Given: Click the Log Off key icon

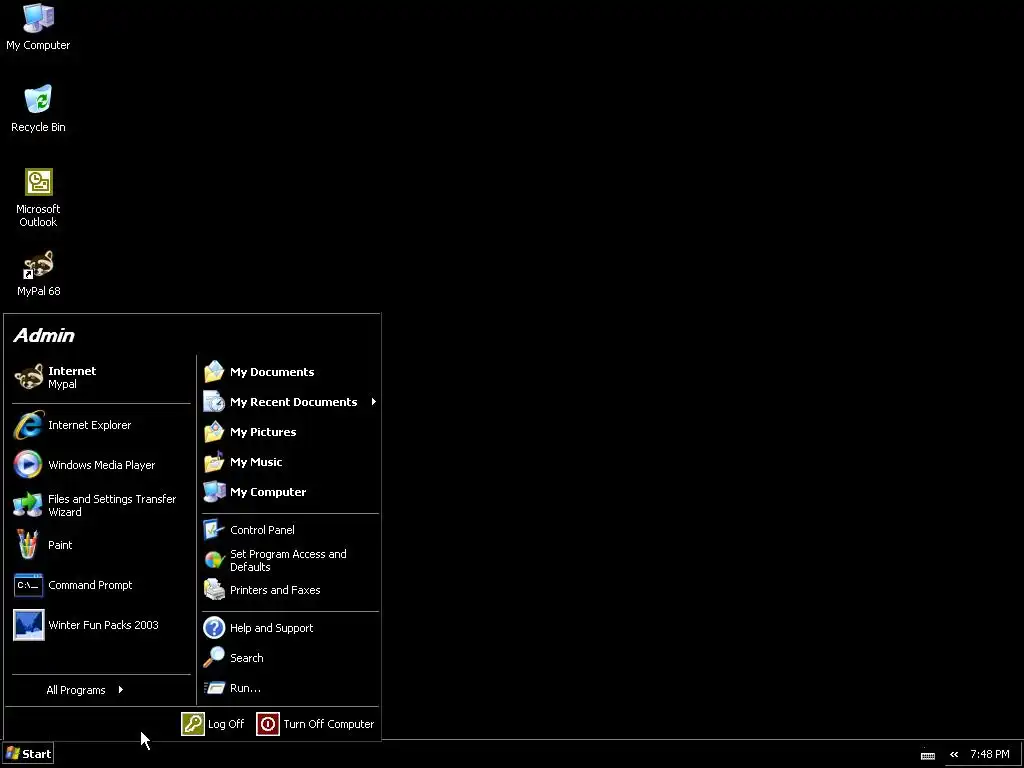Looking at the screenshot, I should point(193,724).
